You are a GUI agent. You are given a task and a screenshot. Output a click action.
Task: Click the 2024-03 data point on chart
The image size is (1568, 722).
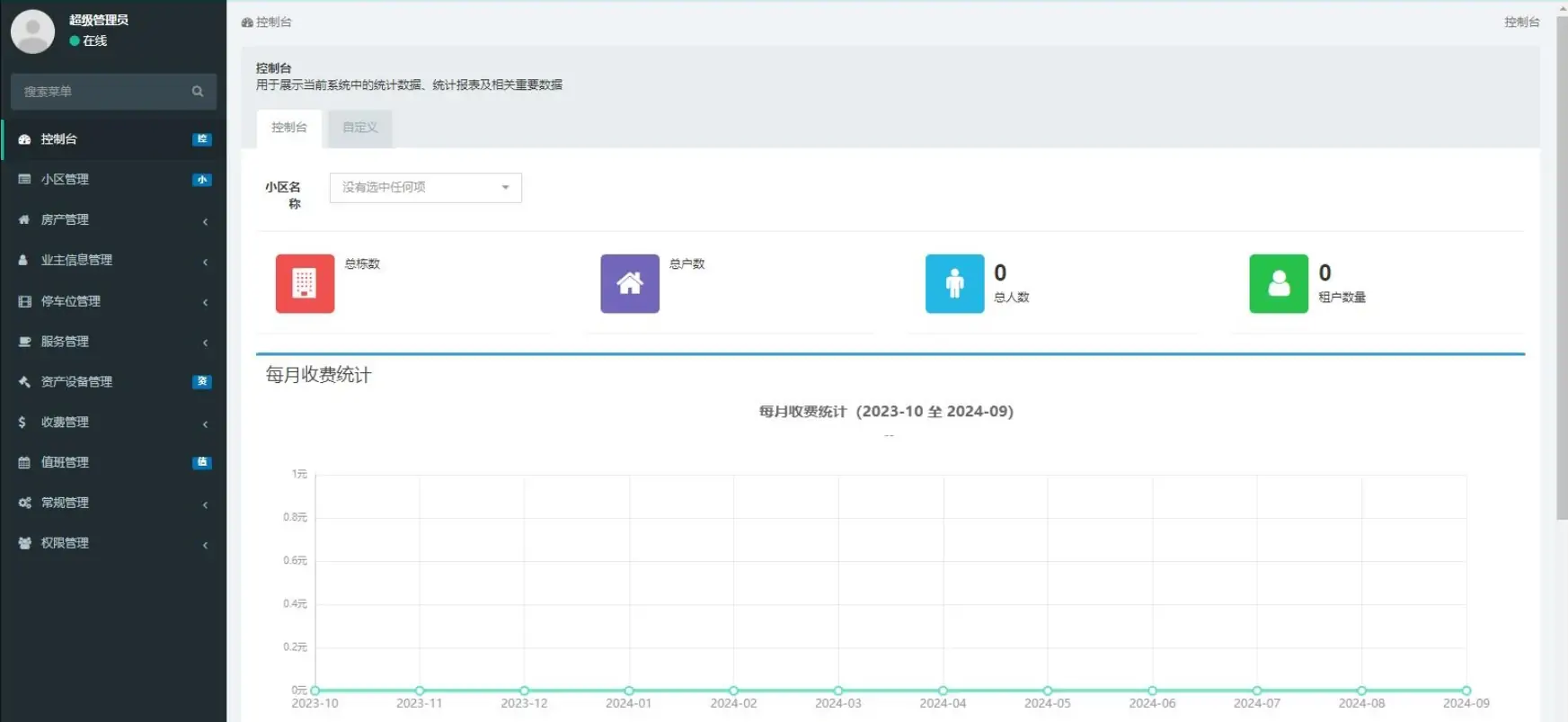click(838, 691)
